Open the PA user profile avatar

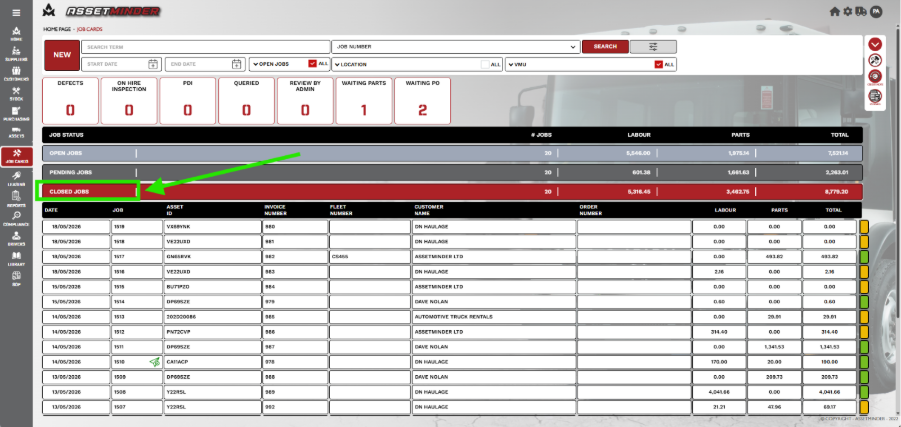pos(876,11)
